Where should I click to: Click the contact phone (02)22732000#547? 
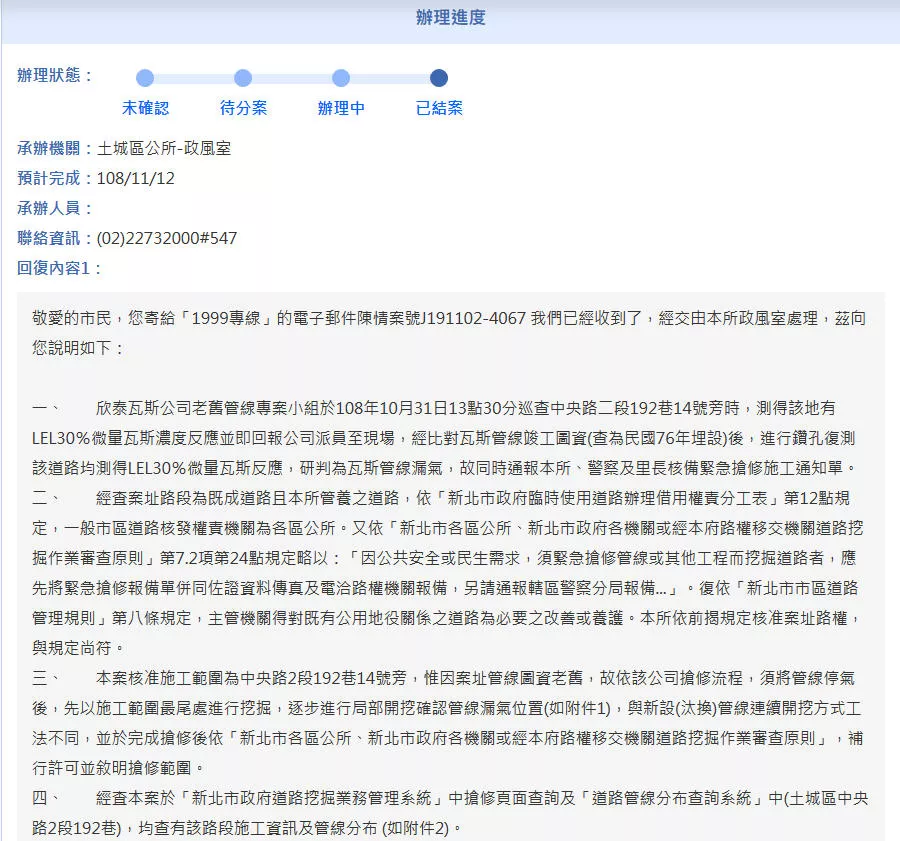166,238
